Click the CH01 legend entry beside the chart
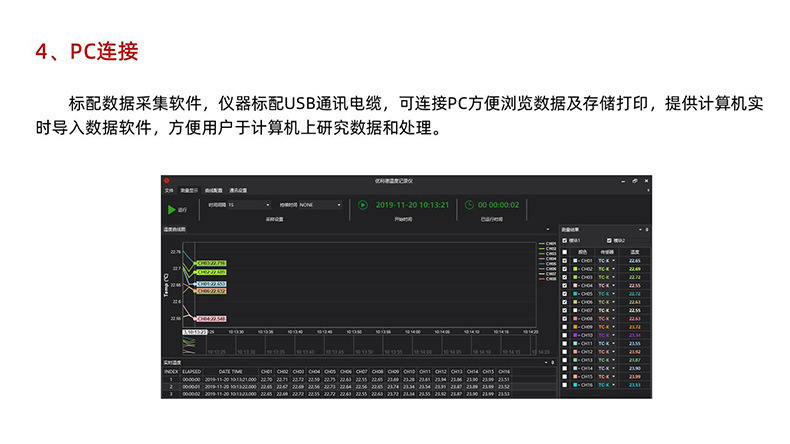790x444 pixels. point(548,243)
